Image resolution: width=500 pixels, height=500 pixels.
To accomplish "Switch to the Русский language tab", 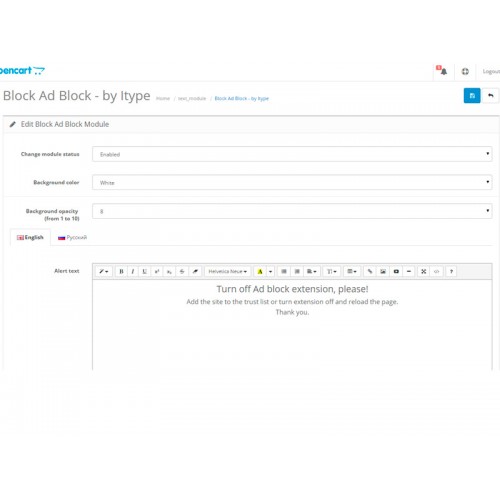I will tap(72, 237).
